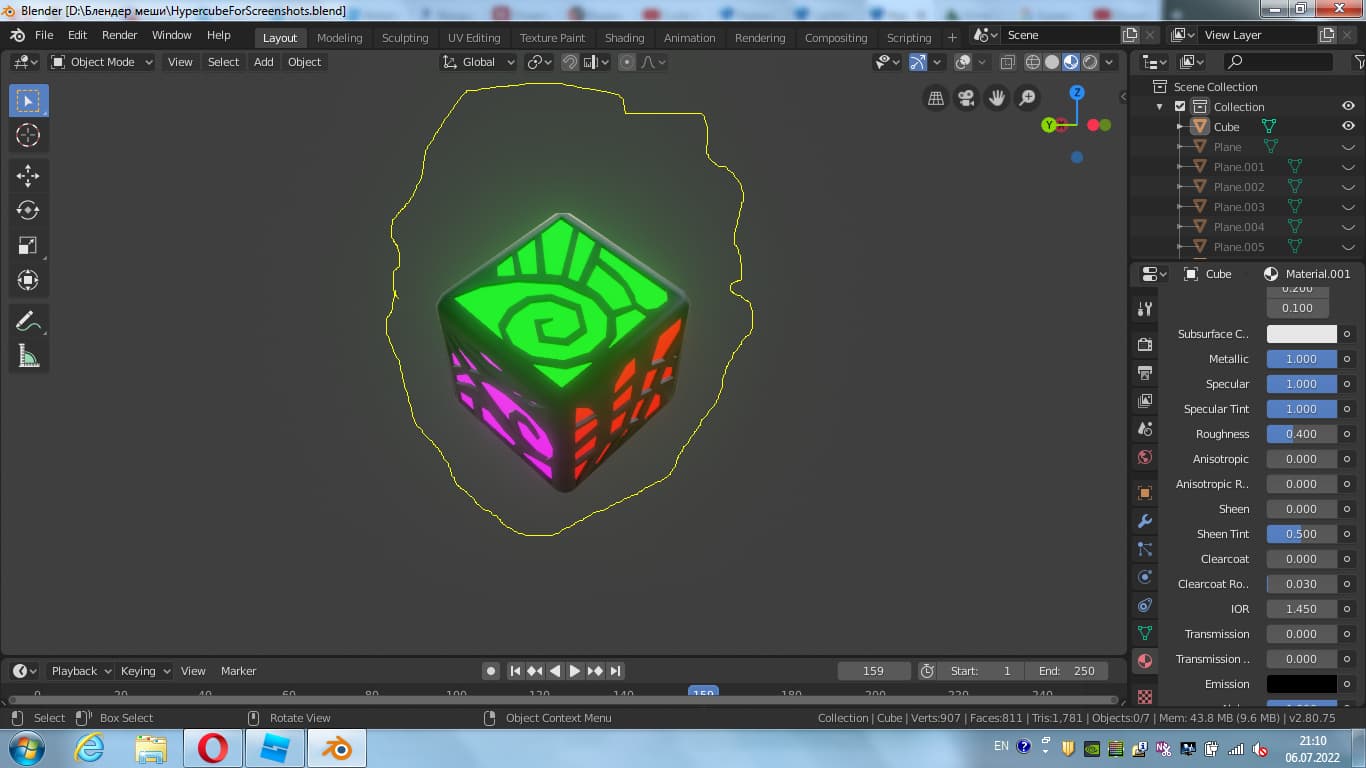Uncheck the Collection checkbox in outliner
The image size is (1366, 768).
coord(1180,106)
